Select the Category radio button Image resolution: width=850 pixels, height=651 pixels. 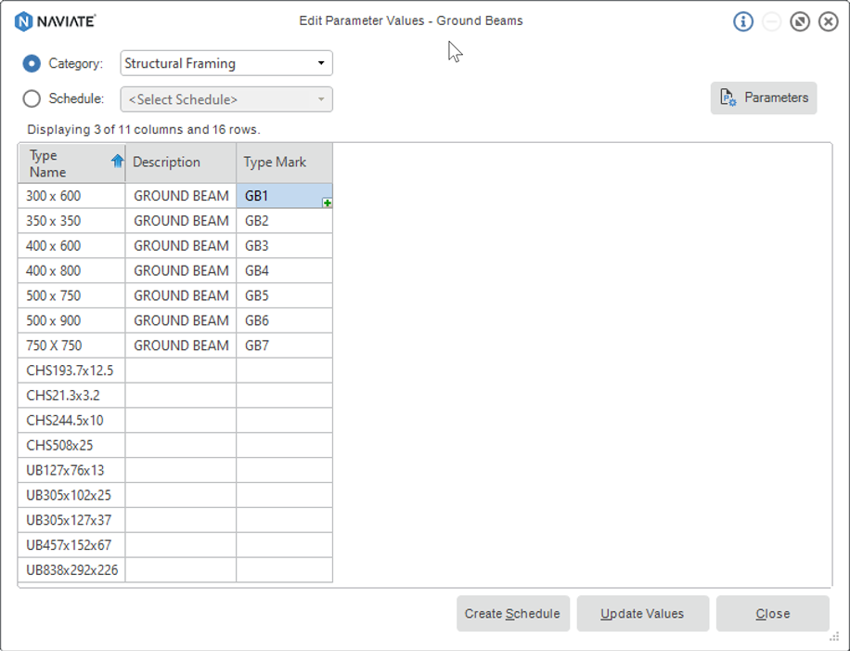tap(32, 63)
